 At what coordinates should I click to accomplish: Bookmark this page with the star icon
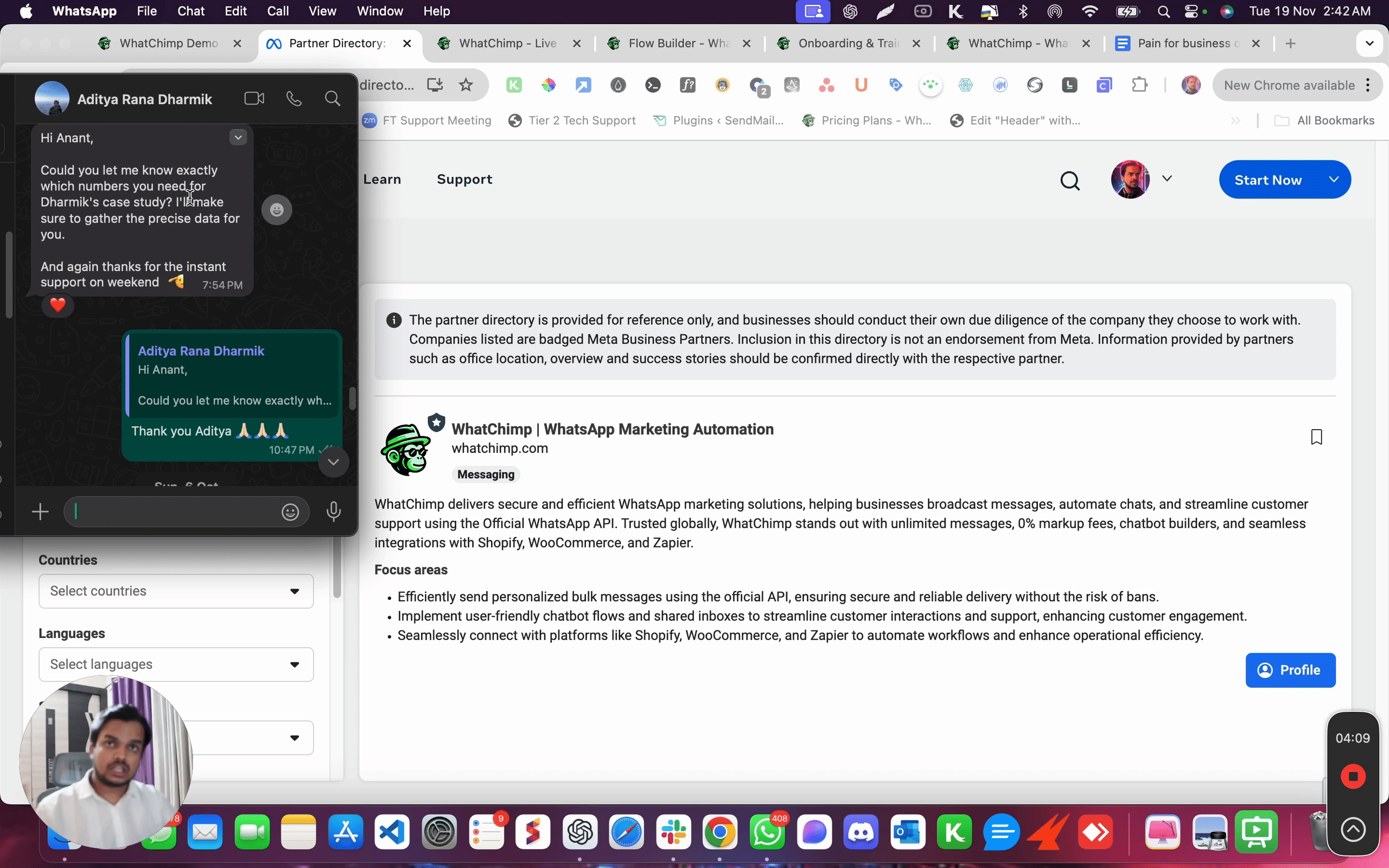click(466, 85)
